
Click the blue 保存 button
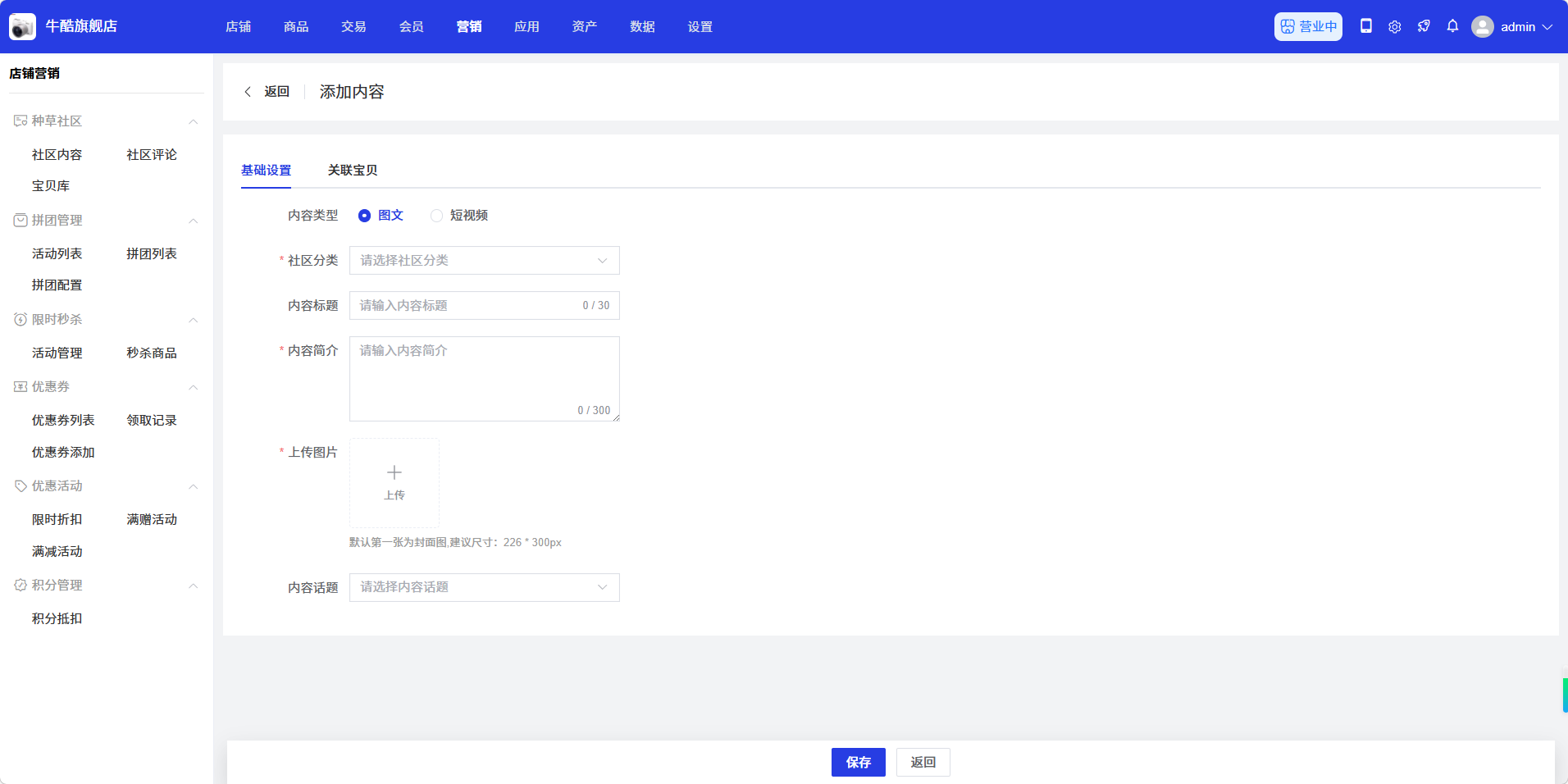pos(858,762)
